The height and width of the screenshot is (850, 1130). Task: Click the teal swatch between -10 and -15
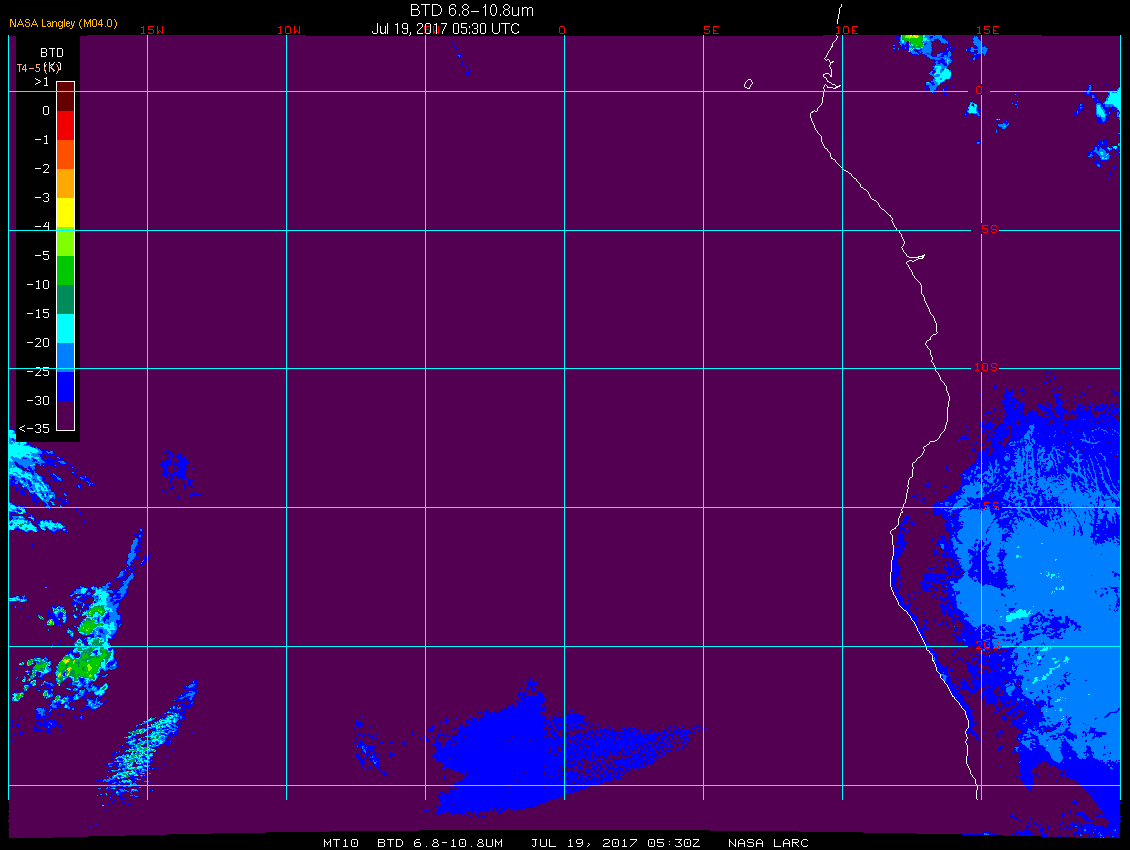(x=66, y=299)
